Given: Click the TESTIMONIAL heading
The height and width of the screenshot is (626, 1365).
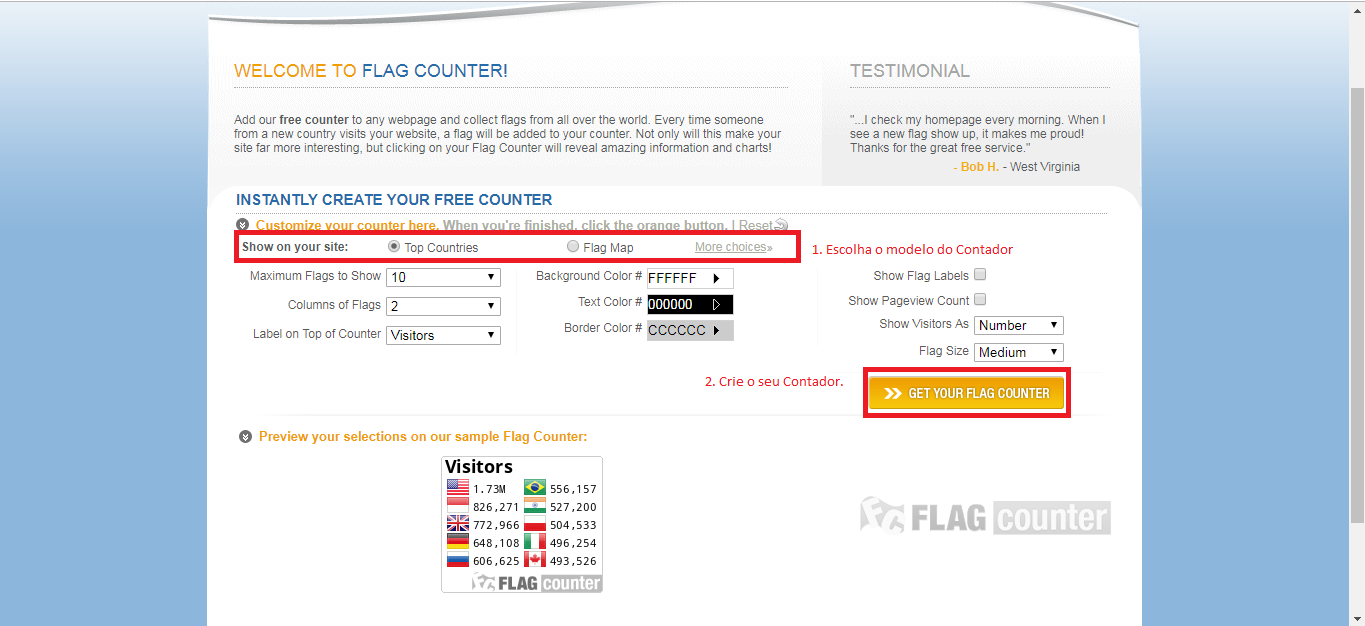Looking at the screenshot, I should point(910,71).
